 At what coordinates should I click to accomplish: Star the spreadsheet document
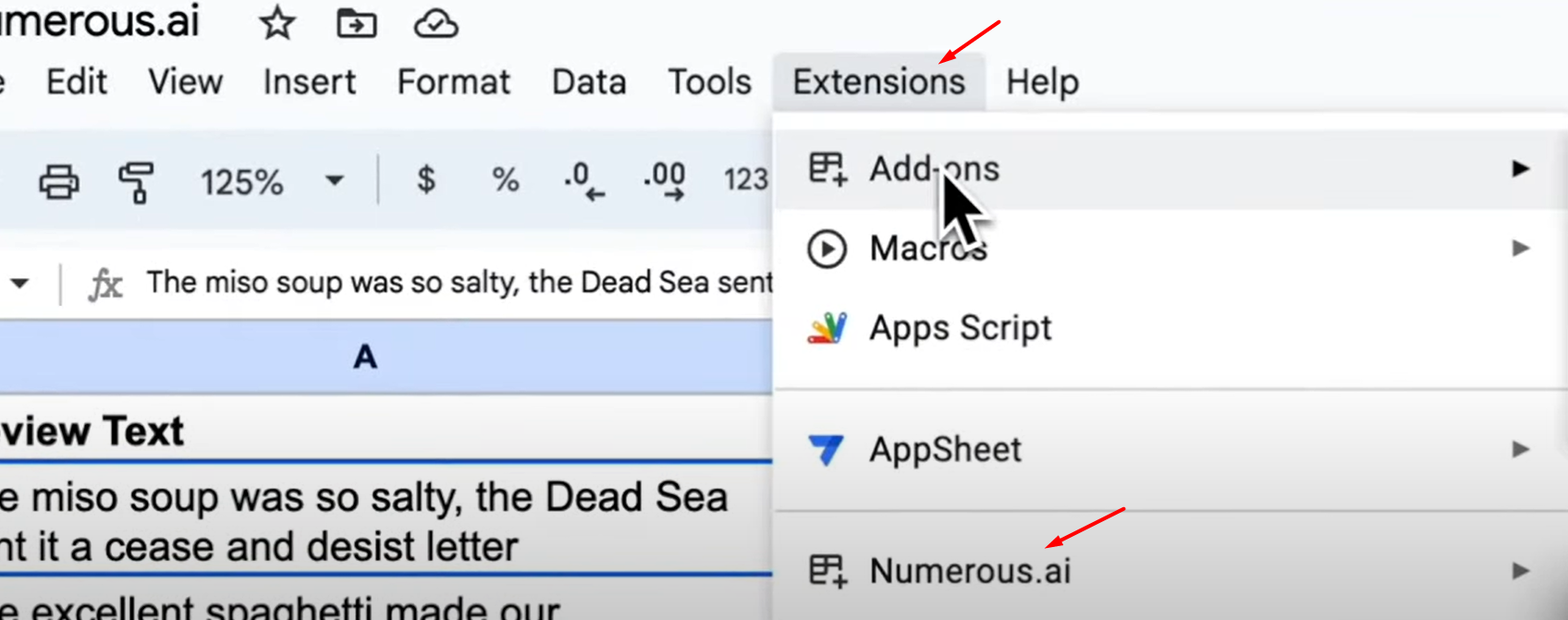point(277,23)
